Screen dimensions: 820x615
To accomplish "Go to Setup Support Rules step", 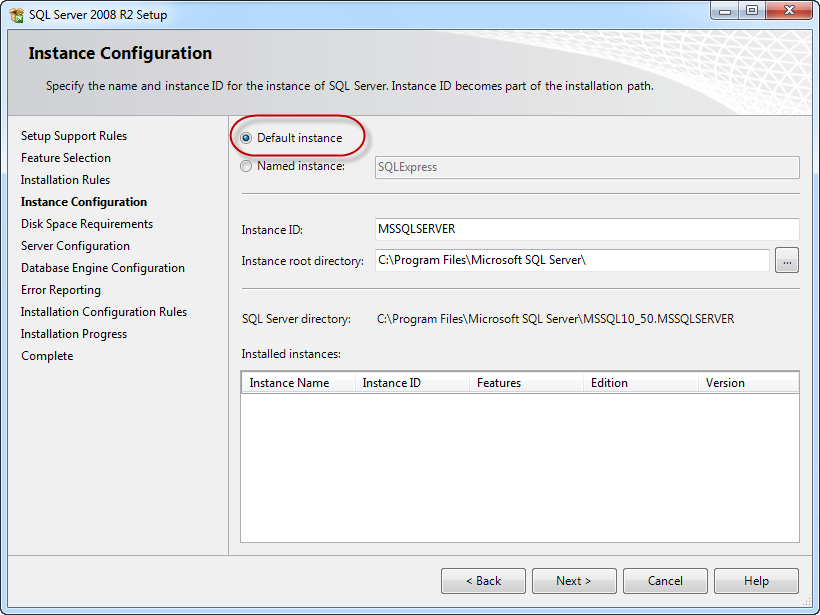I will pos(74,136).
